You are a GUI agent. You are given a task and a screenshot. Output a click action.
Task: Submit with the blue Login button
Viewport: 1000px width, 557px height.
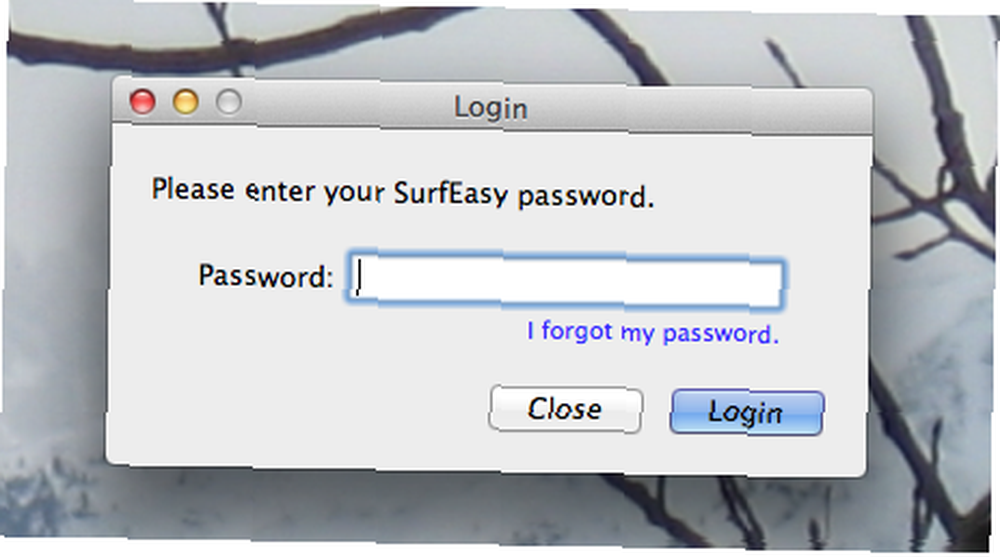point(746,413)
